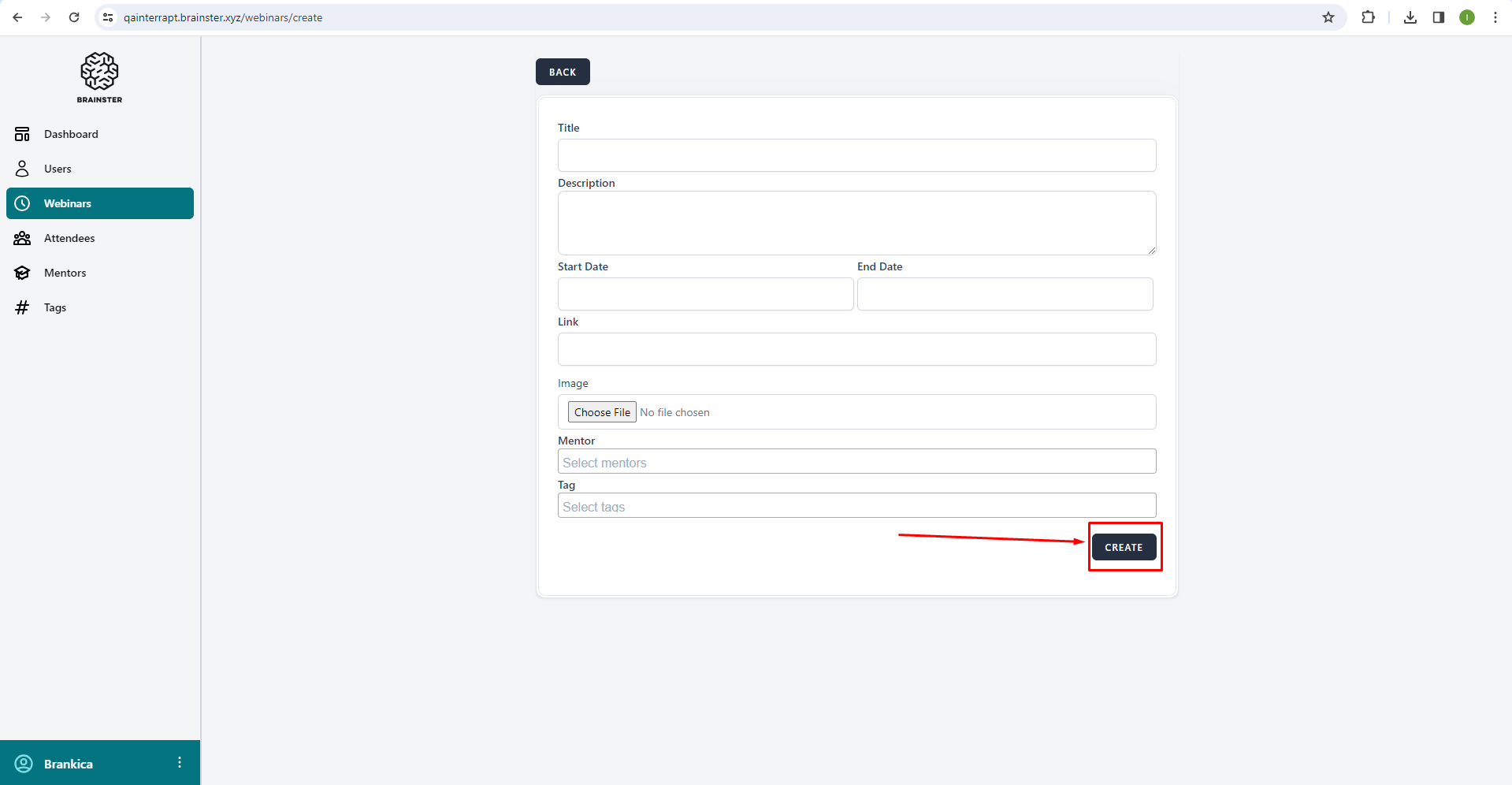Click the Users person icon
1512x785 pixels.
(x=22, y=169)
